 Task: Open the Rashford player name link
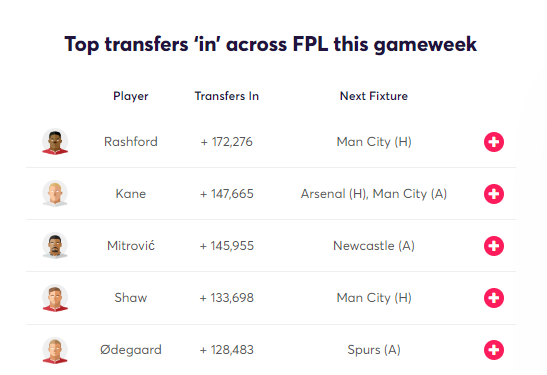click(x=131, y=142)
